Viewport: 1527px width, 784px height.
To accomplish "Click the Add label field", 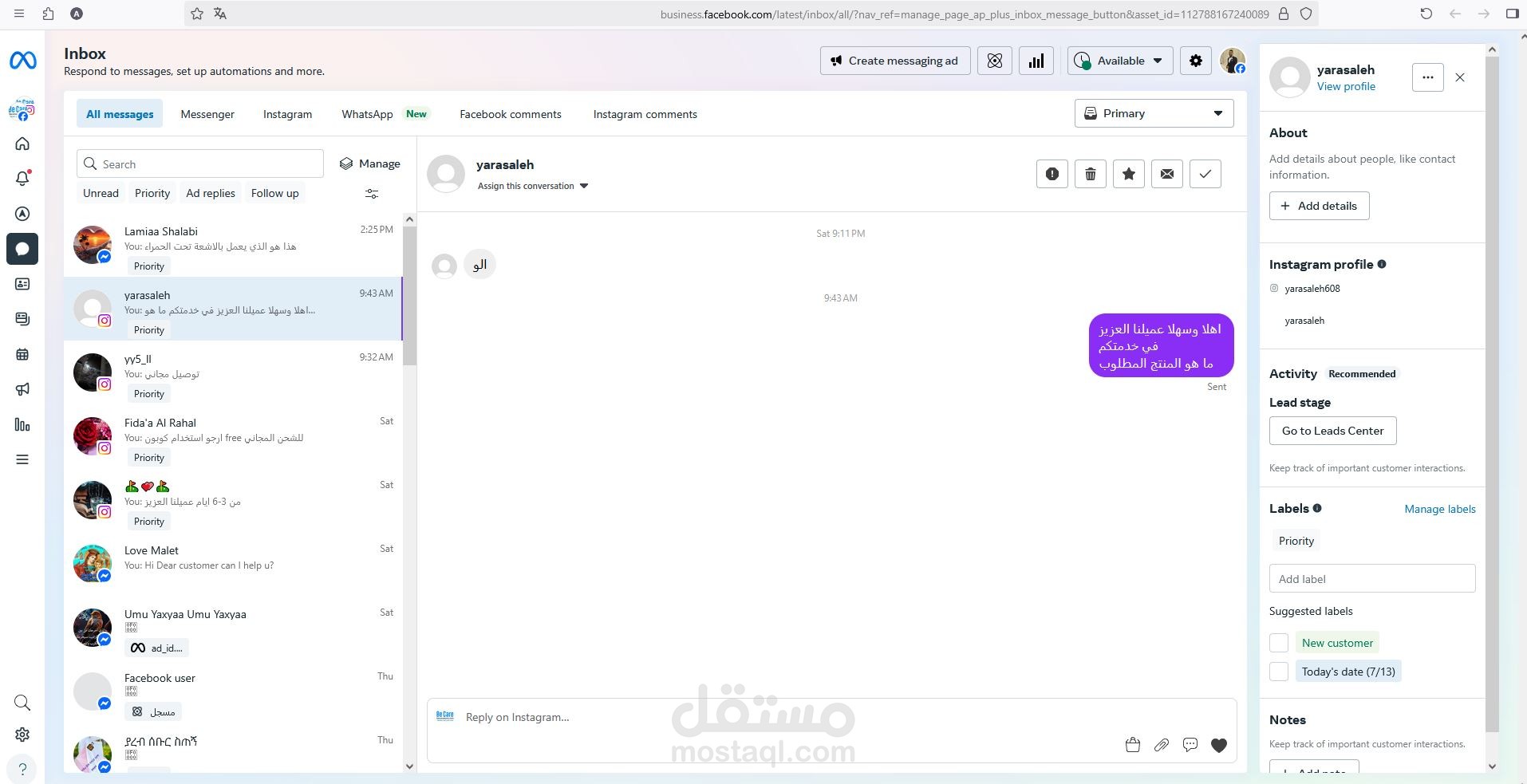I will point(1372,579).
